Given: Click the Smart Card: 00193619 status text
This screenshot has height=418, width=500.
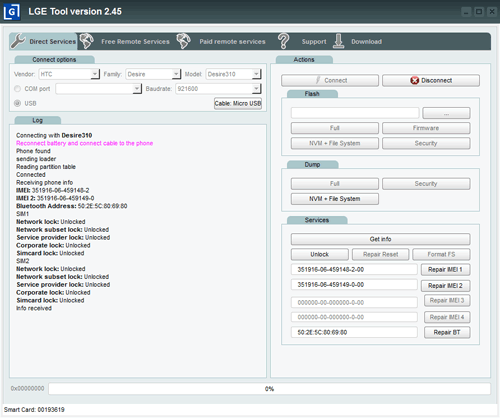Looking at the screenshot, I should [34, 409].
